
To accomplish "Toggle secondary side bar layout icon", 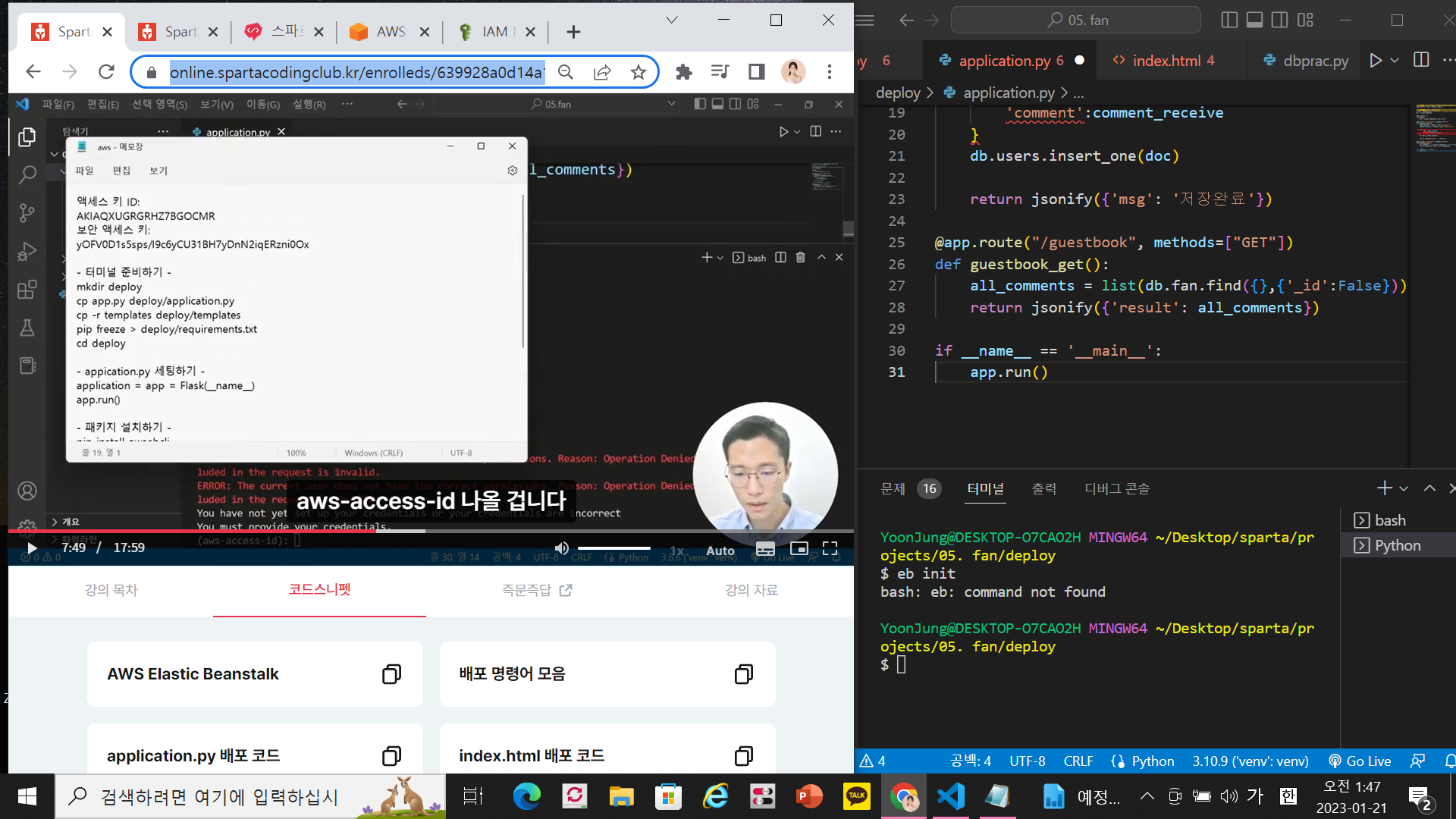I will tap(1279, 20).
